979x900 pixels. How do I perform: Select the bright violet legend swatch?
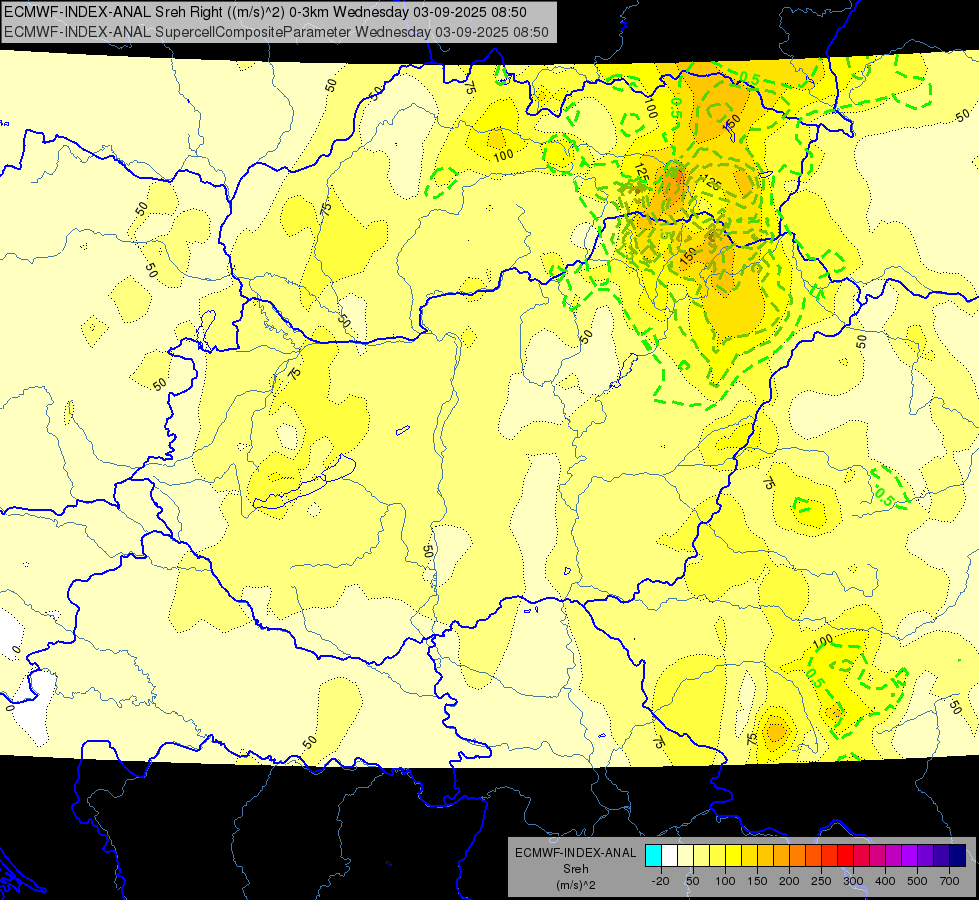[910, 855]
